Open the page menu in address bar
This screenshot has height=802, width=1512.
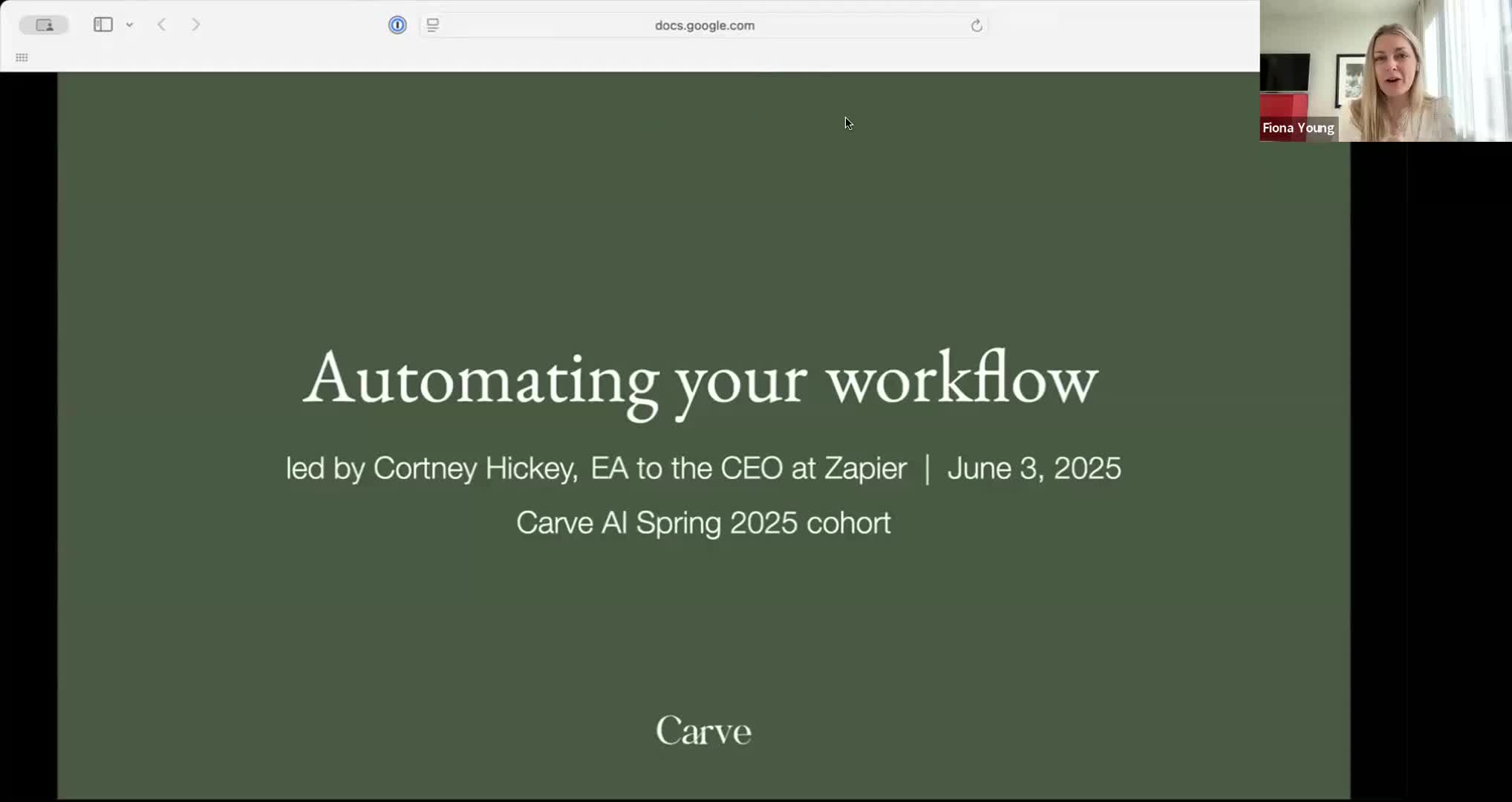[433, 25]
